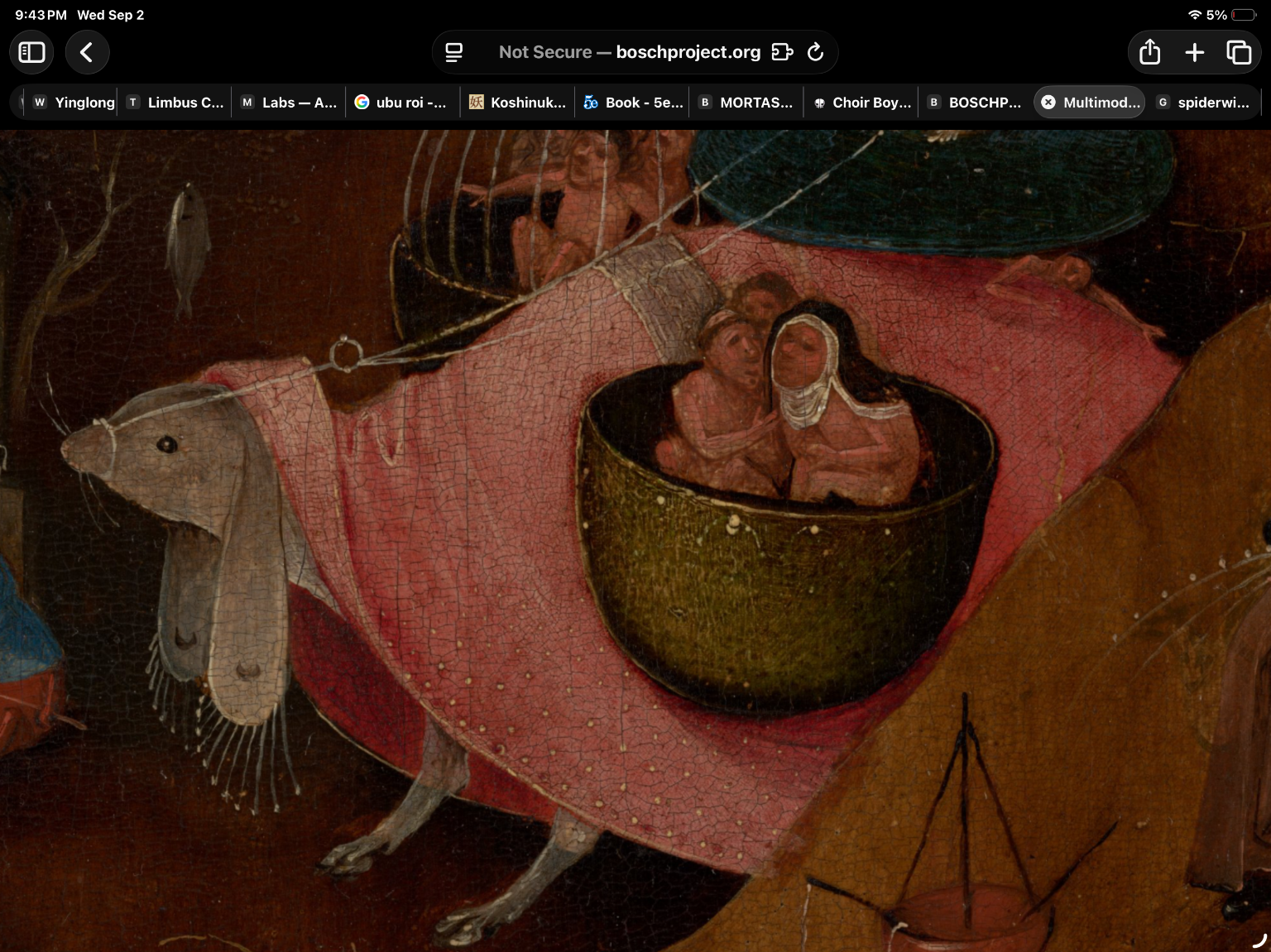Reload the boschproject.org page
The width and height of the screenshot is (1271, 952).
point(815,52)
